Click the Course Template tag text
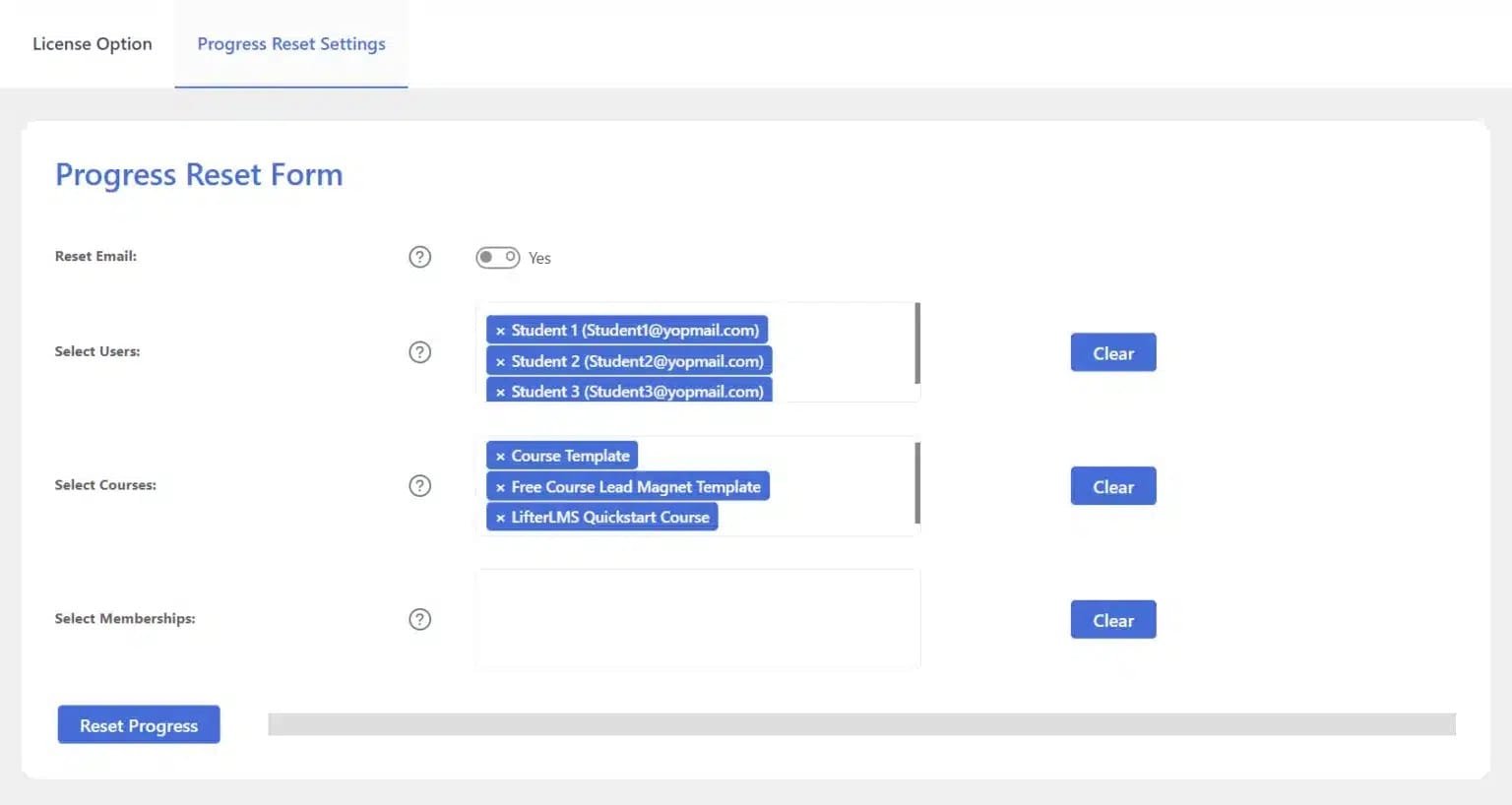This screenshot has height=805, width=1512. coord(570,456)
